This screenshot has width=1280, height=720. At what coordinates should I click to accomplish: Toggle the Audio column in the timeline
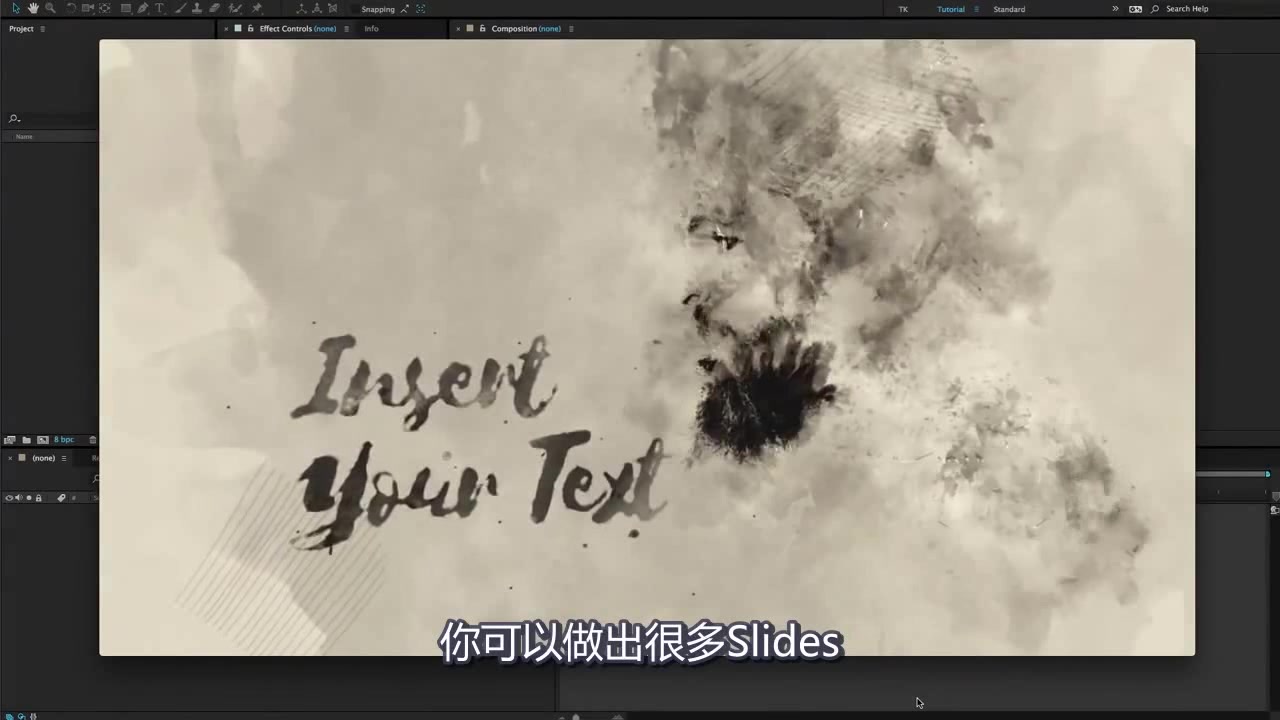[x=18, y=497]
